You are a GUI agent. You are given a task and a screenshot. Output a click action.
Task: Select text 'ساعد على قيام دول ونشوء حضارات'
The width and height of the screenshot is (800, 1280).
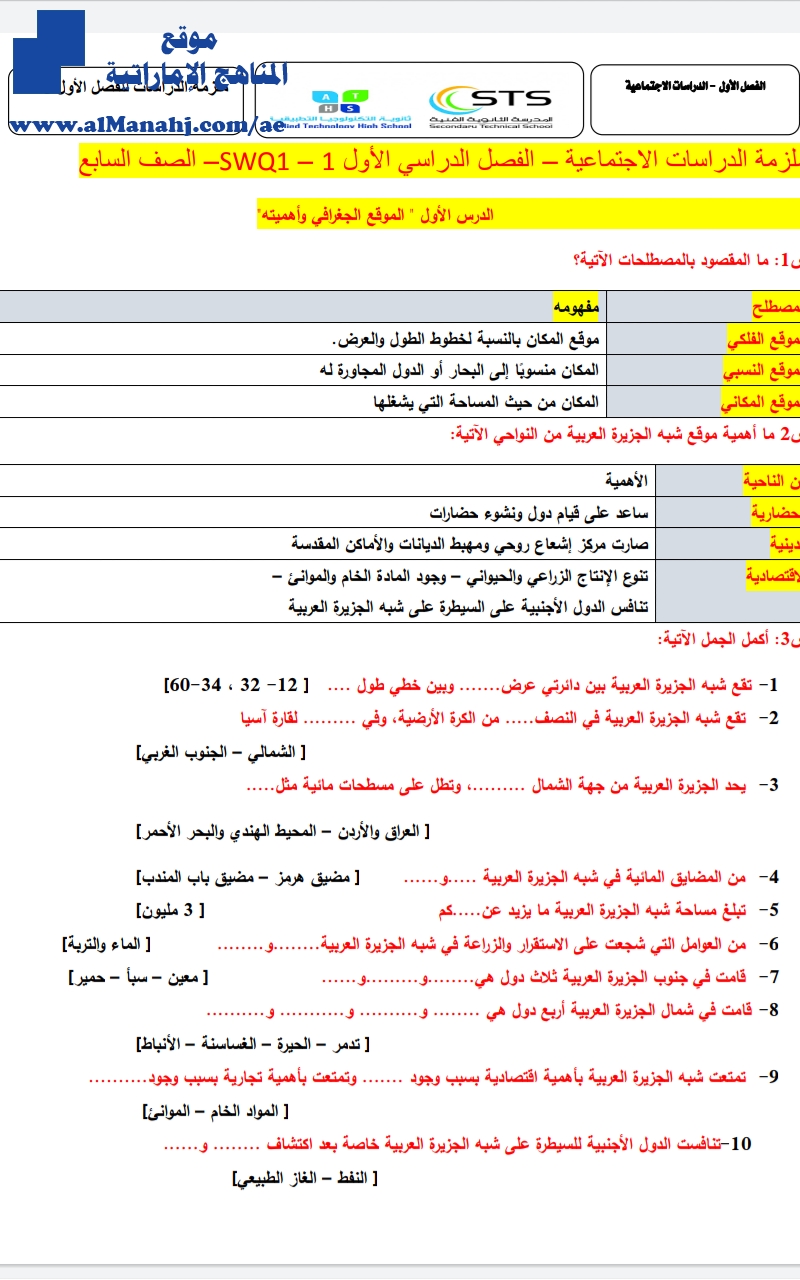(540, 513)
